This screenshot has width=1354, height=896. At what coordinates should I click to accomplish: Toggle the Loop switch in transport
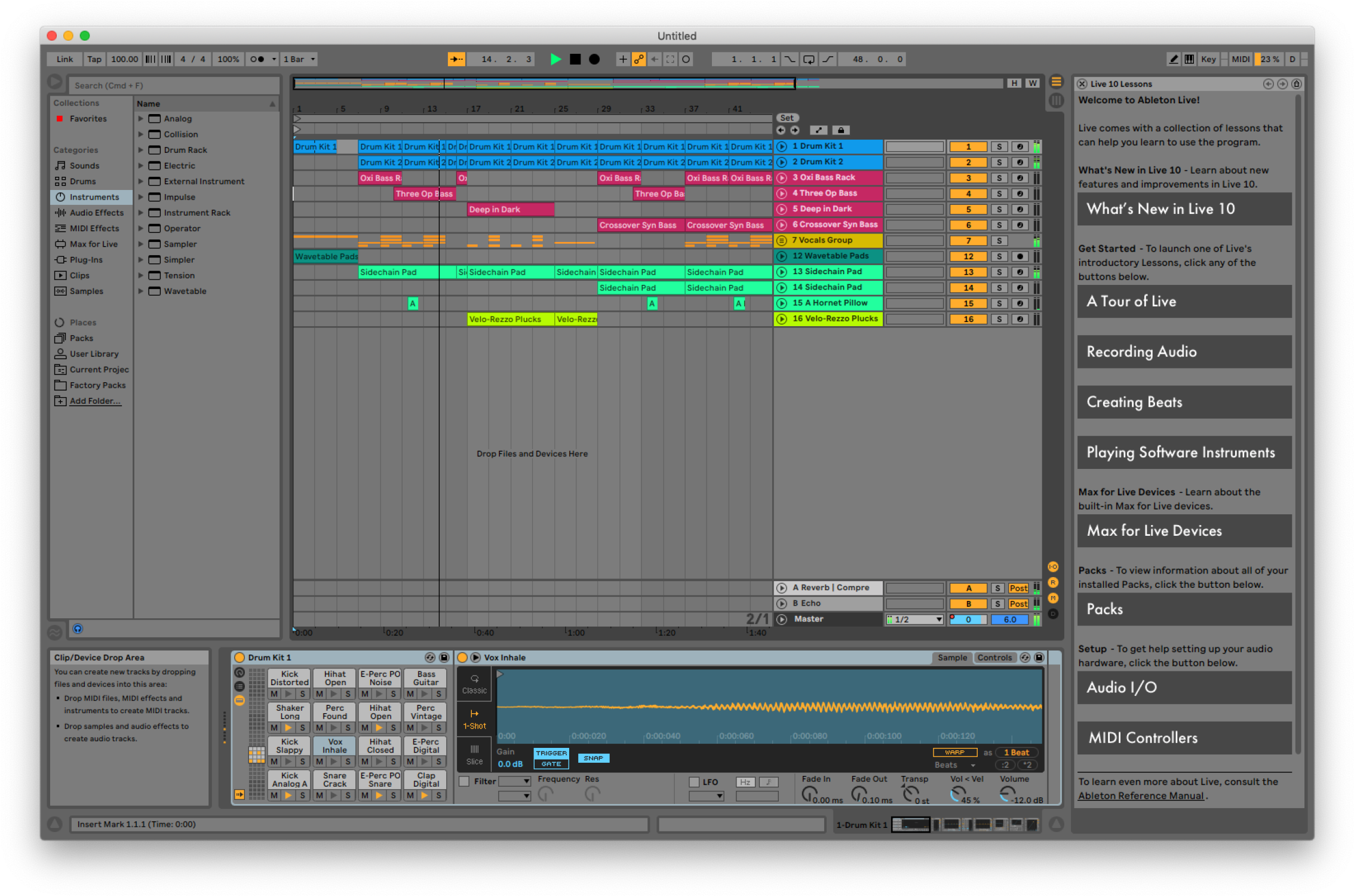809,59
